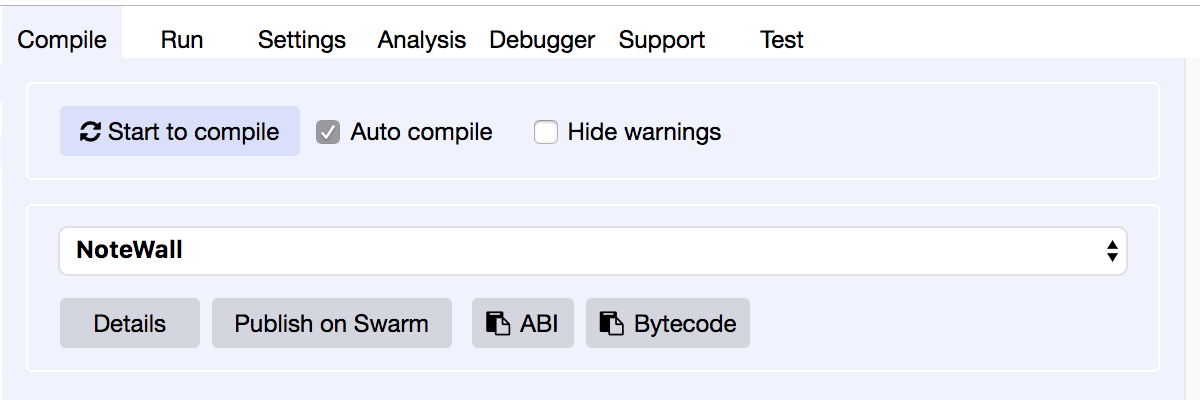Click the clipboard icon beside Bytecode
Screen dimensions: 1200x400
point(611,323)
